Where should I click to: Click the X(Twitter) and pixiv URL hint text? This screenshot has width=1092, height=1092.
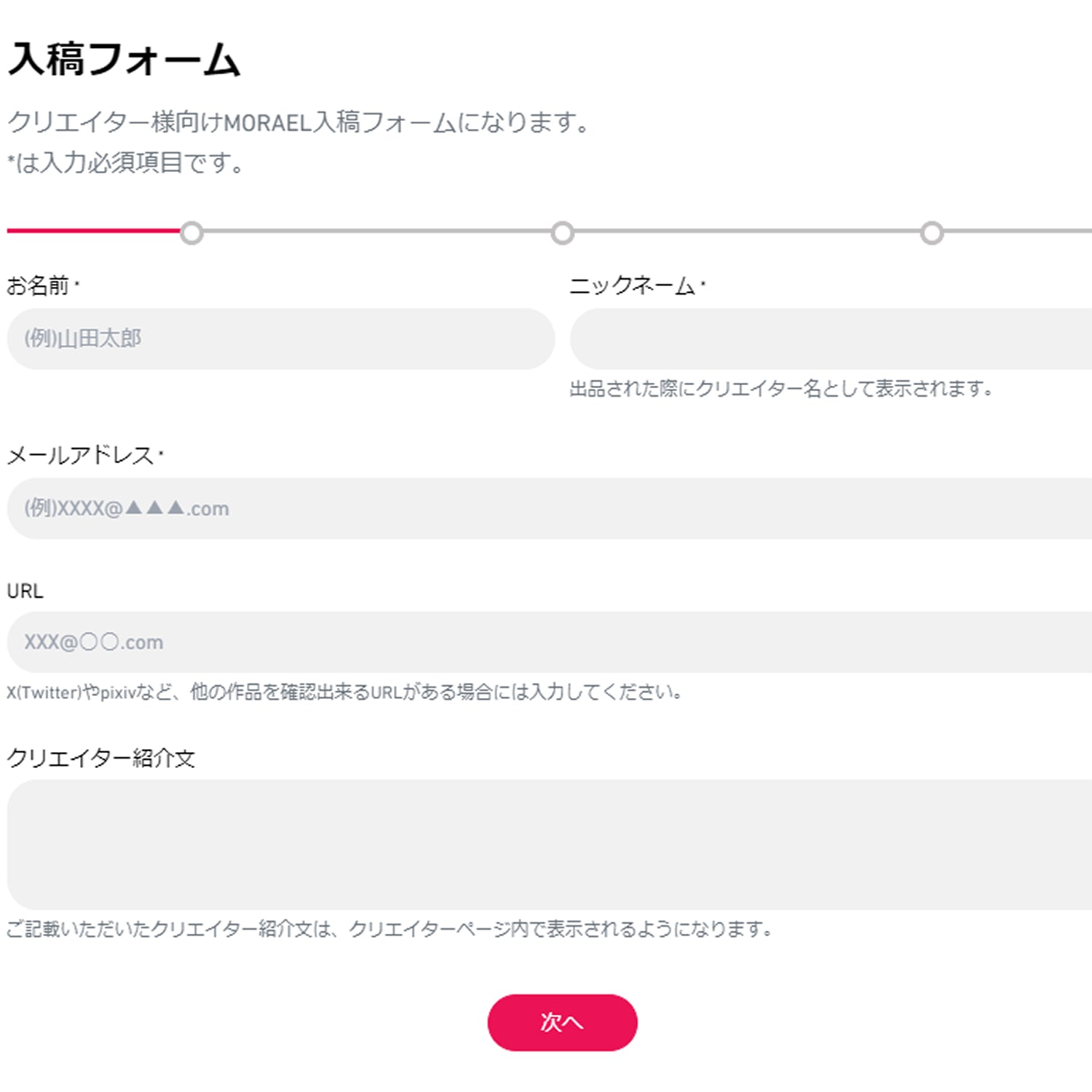click(344, 692)
